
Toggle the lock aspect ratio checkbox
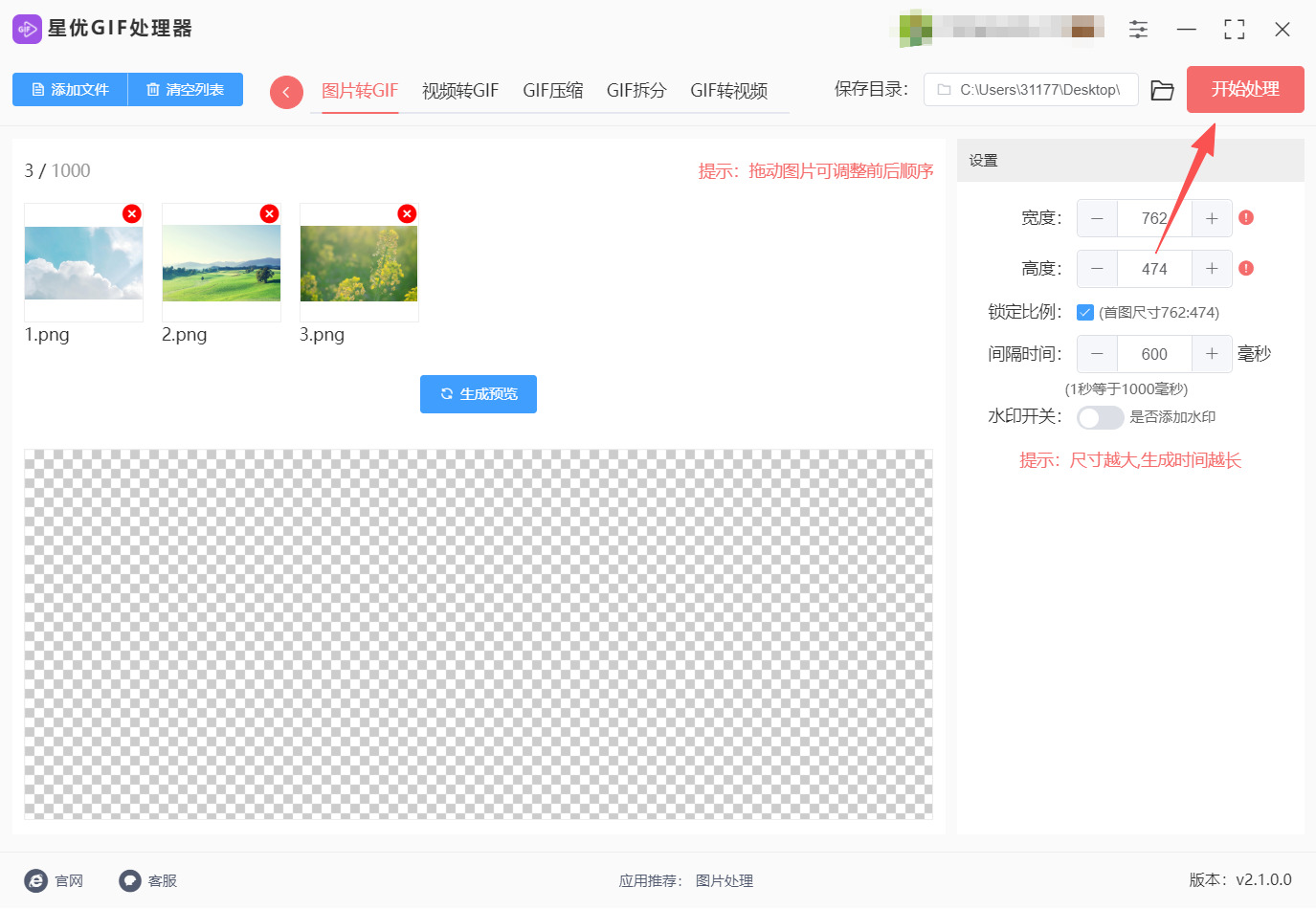click(x=1085, y=313)
